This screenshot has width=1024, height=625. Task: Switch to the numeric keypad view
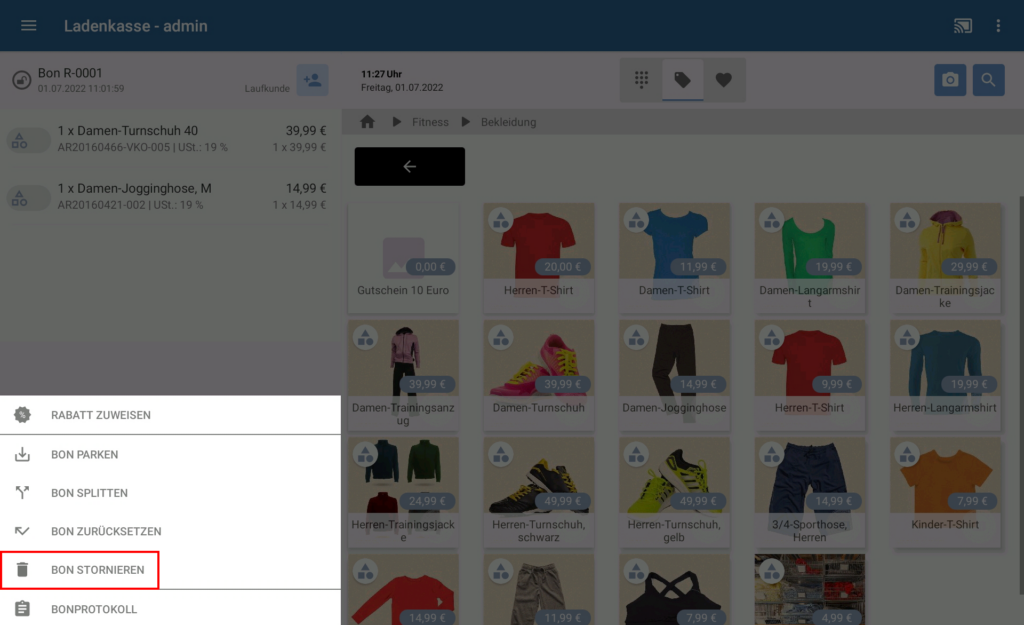pos(641,80)
